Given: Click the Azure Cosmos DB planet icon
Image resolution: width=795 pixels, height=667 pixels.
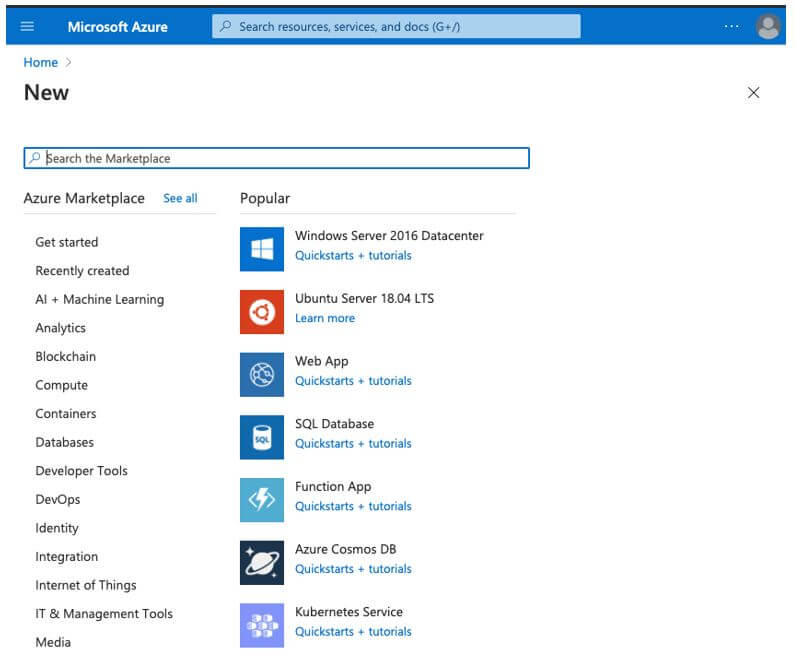Looking at the screenshot, I should point(262,563).
